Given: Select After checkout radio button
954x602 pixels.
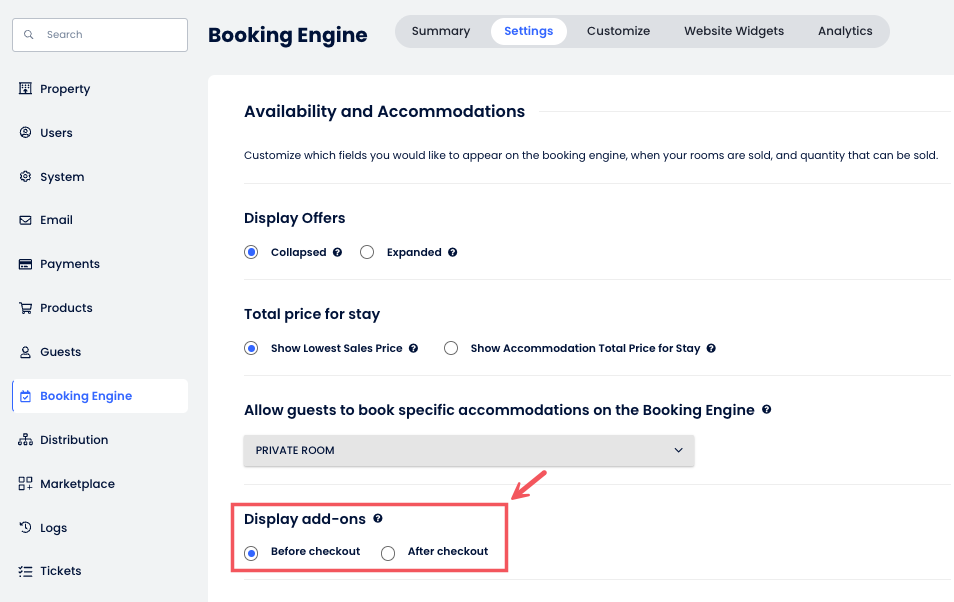Looking at the screenshot, I should coord(388,553).
